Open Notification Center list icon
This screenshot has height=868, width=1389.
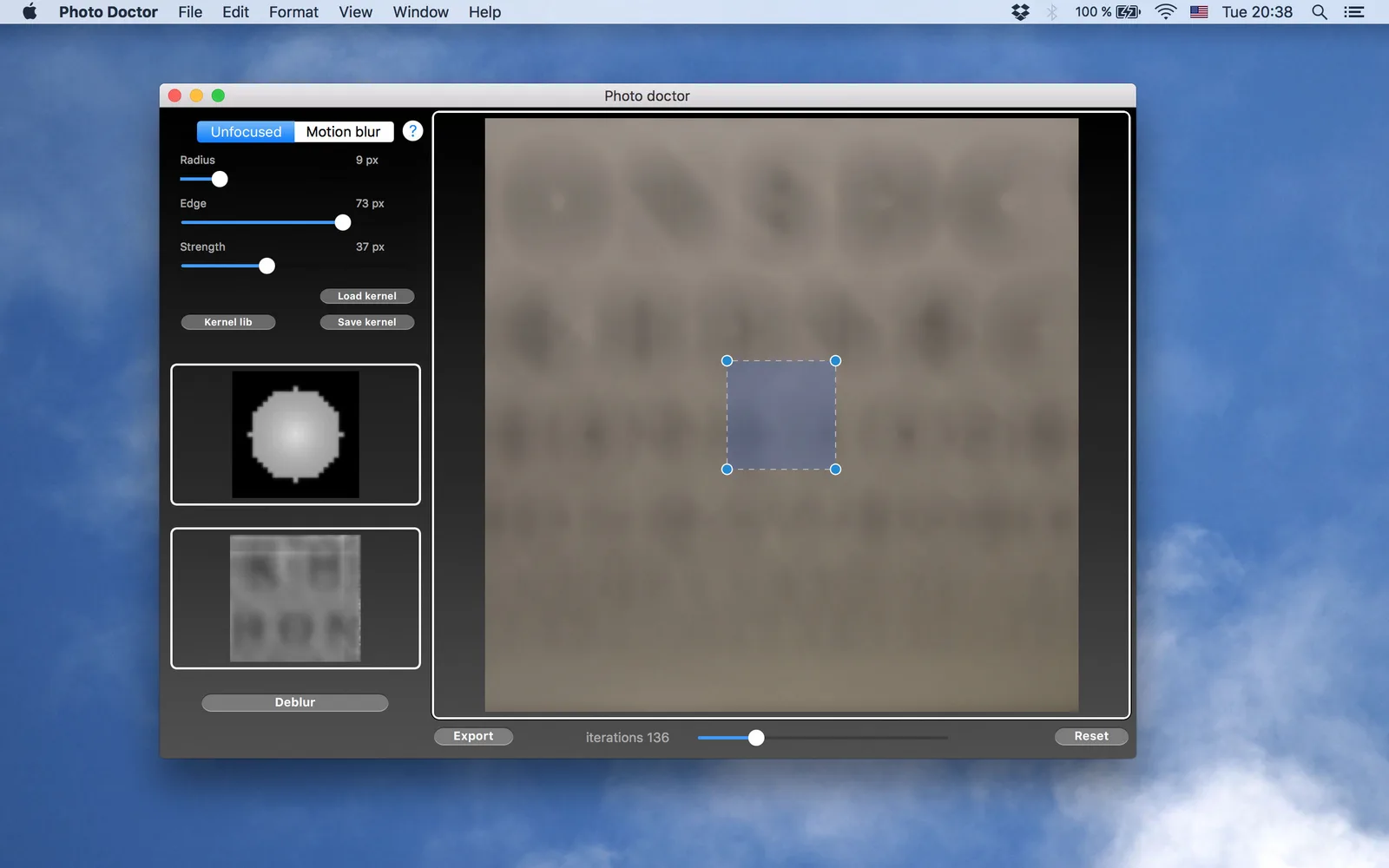pyautogui.click(x=1353, y=11)
